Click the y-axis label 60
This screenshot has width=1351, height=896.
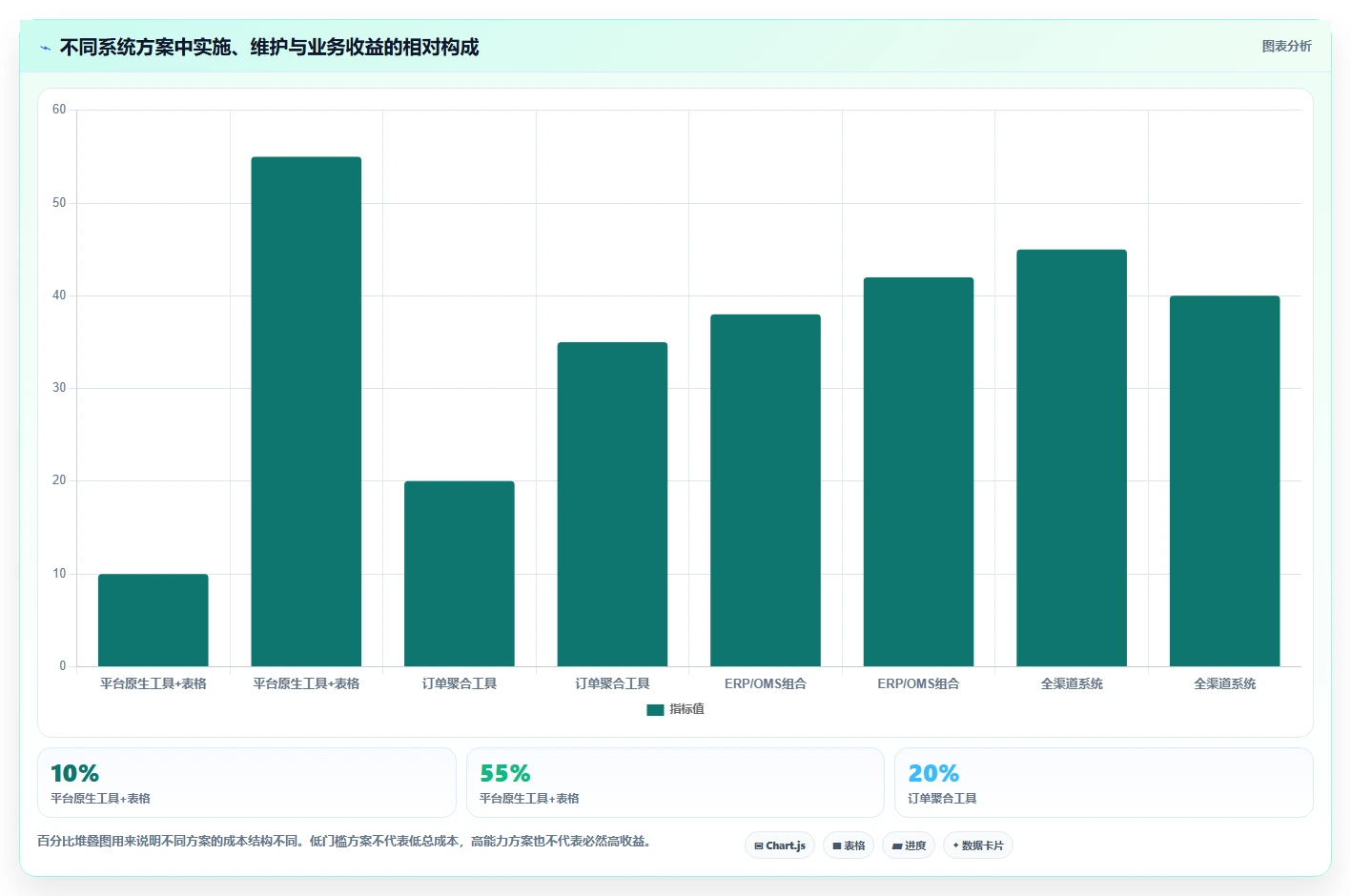point(59,110)
